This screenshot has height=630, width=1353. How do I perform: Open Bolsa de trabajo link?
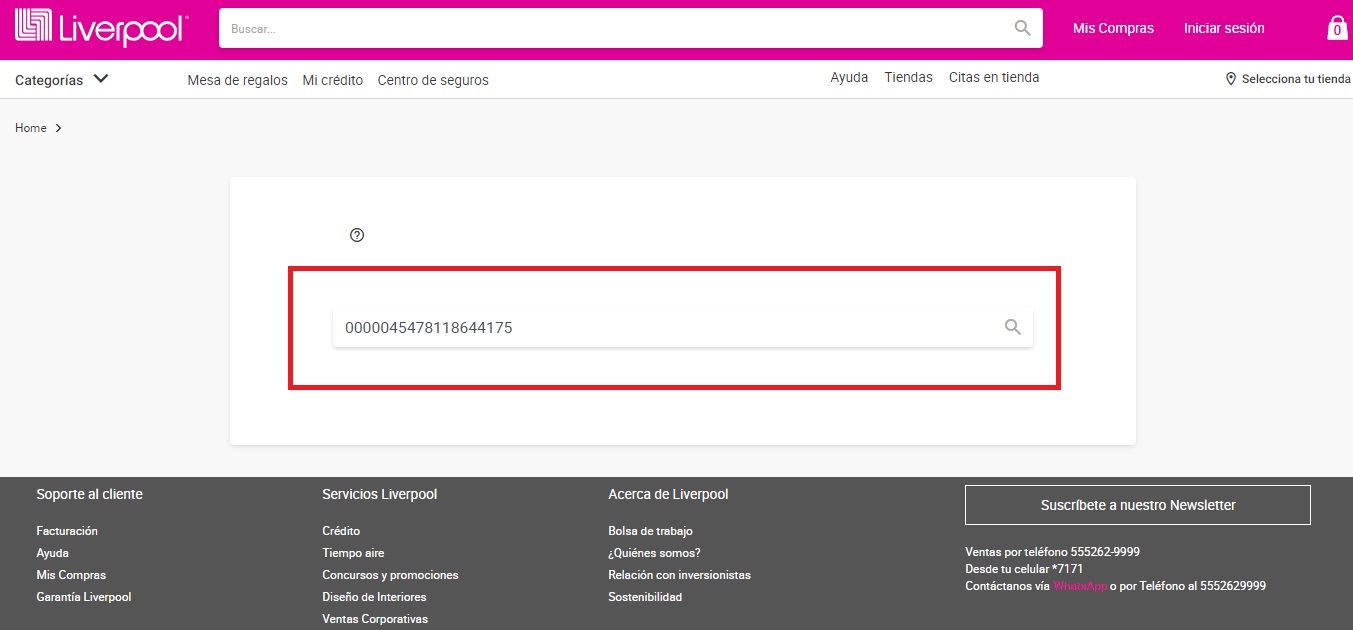(x=650, y=531)
